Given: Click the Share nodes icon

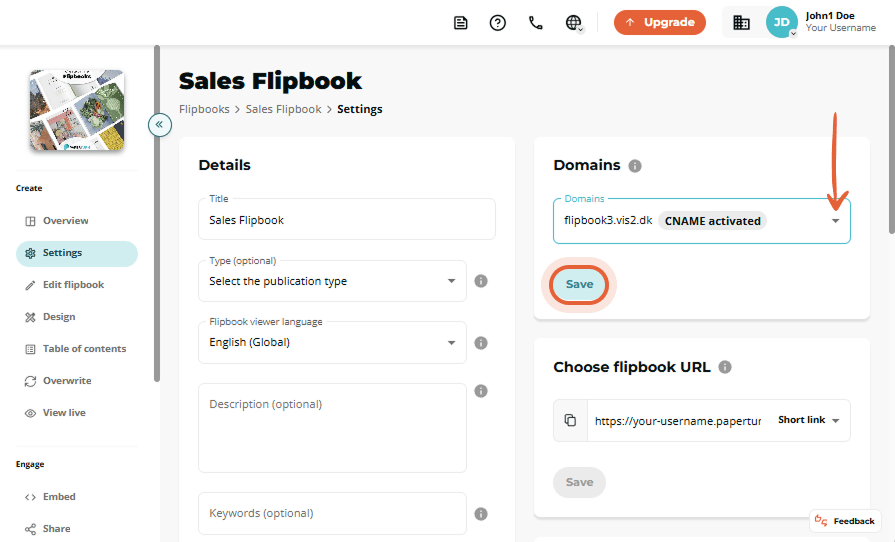Looking at the screenshot, I should coord(30,529).
